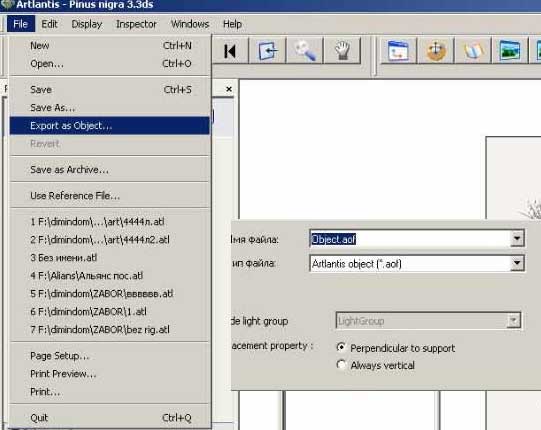The width and height of the screenshot is (541, 430).
Task: Open the Inspector menu
Action: pyautogui.click(x=136, y=24)
